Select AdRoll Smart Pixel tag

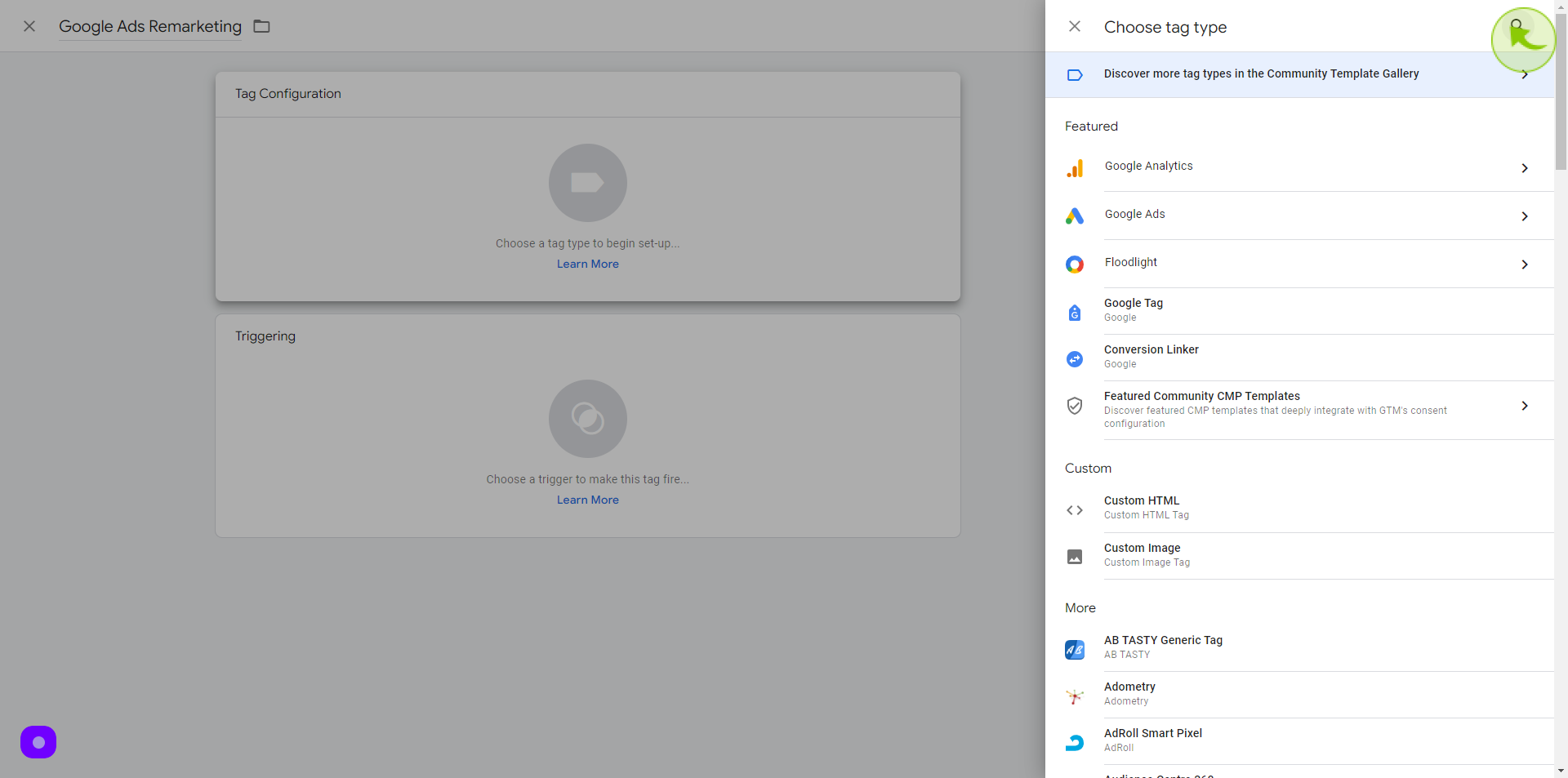[x=1299, y=741]
